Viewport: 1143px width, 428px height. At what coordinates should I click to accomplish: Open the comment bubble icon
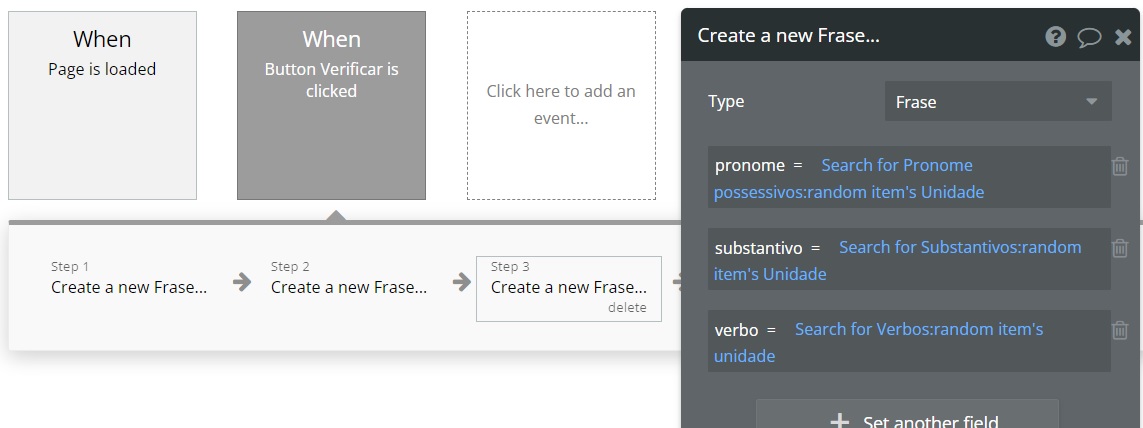tap(1089, 37)
